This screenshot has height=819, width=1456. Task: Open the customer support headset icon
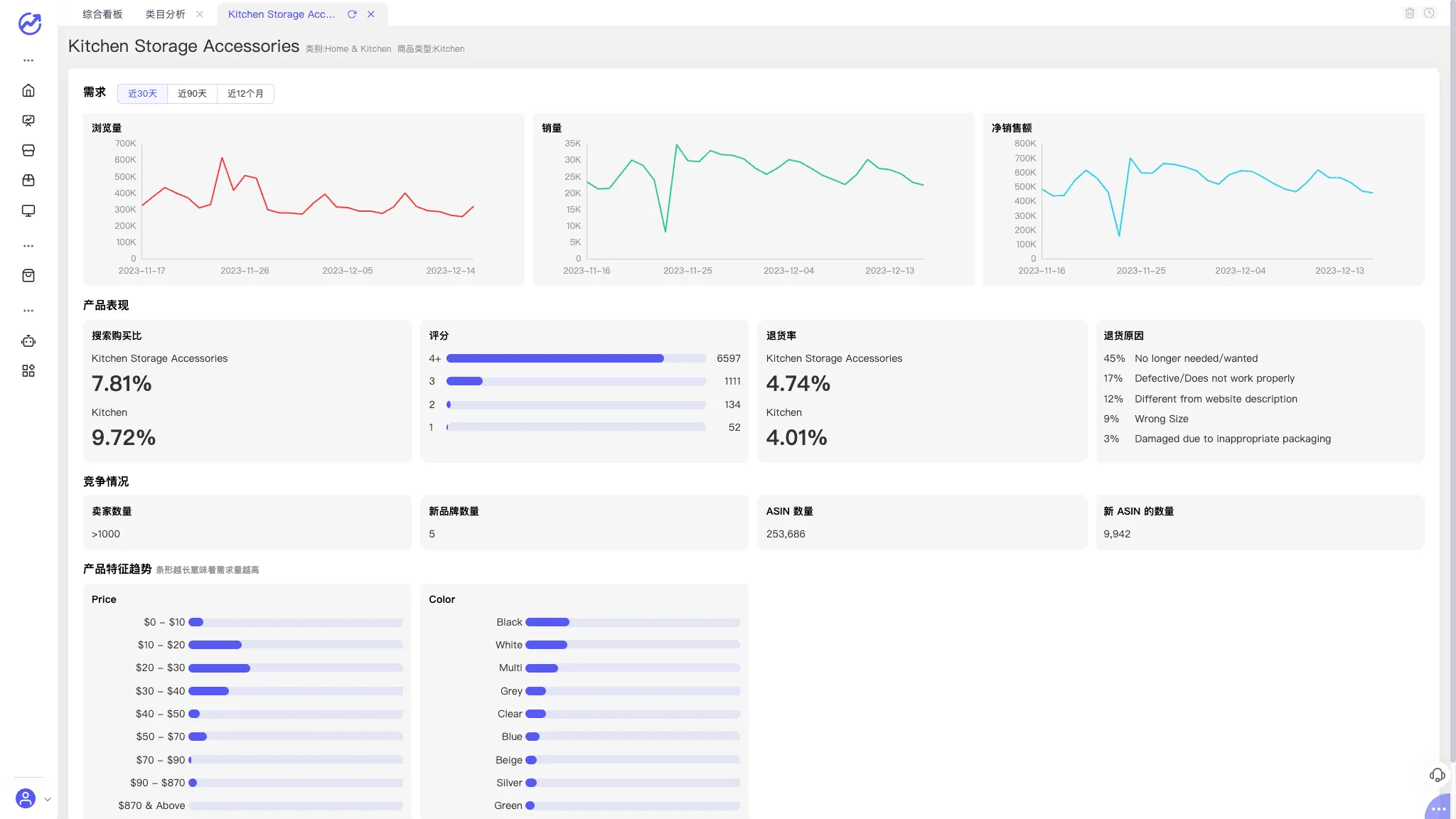pos(1438,775)
